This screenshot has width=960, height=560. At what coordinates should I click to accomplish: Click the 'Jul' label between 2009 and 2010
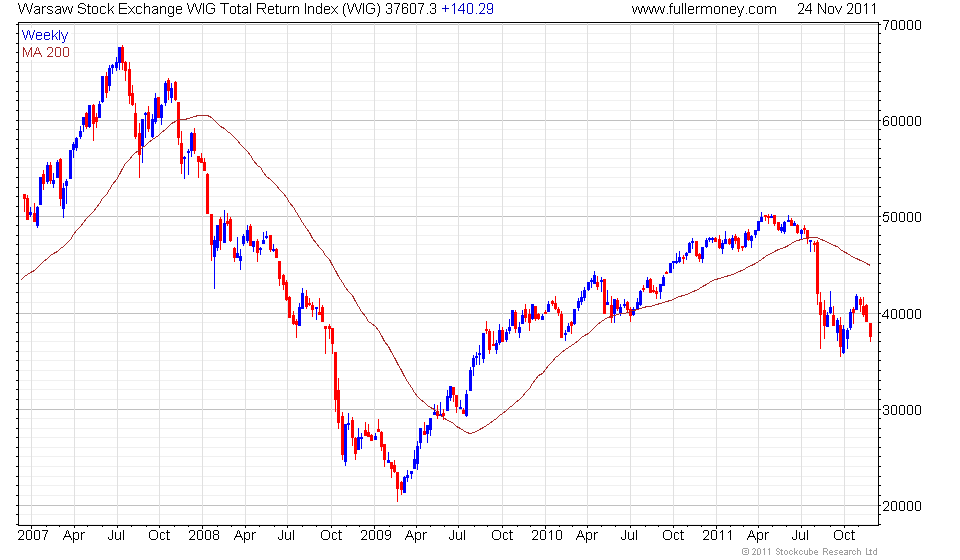[x=458, y=536]
